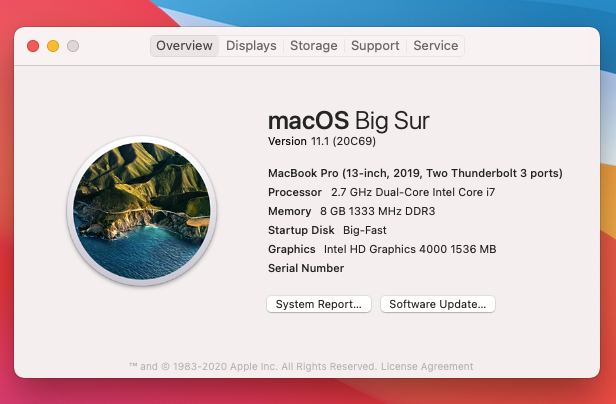Click the Serial Number label
The image size is (616, 404).
point(306,268)
